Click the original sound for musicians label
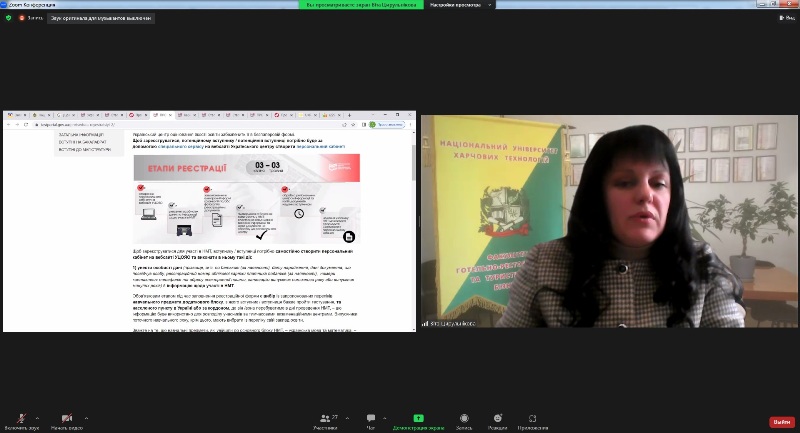Viewport: 800px width, 433px height. click(101, 18)
